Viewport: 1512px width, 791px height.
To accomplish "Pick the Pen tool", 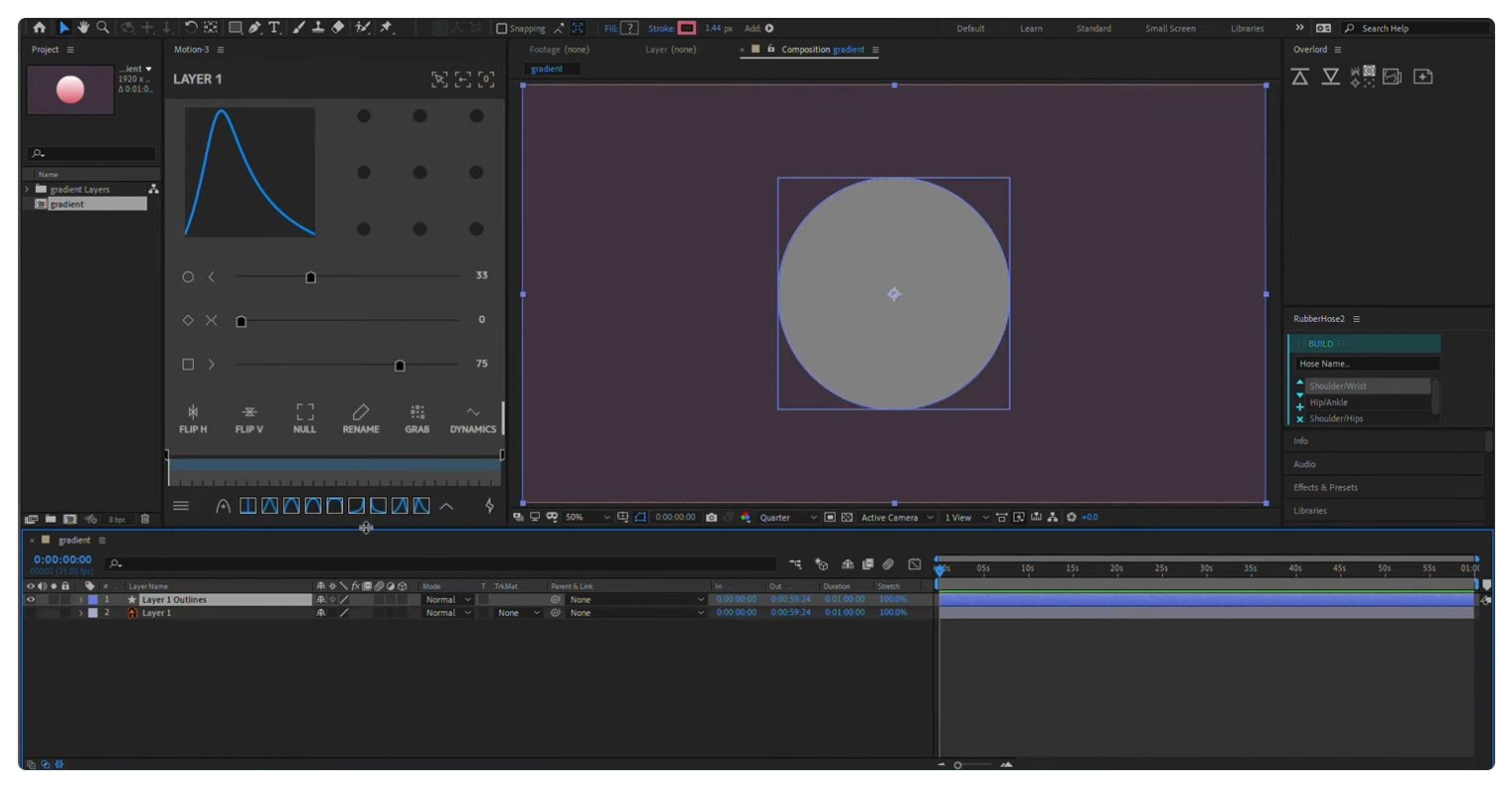I will point(255,28).
